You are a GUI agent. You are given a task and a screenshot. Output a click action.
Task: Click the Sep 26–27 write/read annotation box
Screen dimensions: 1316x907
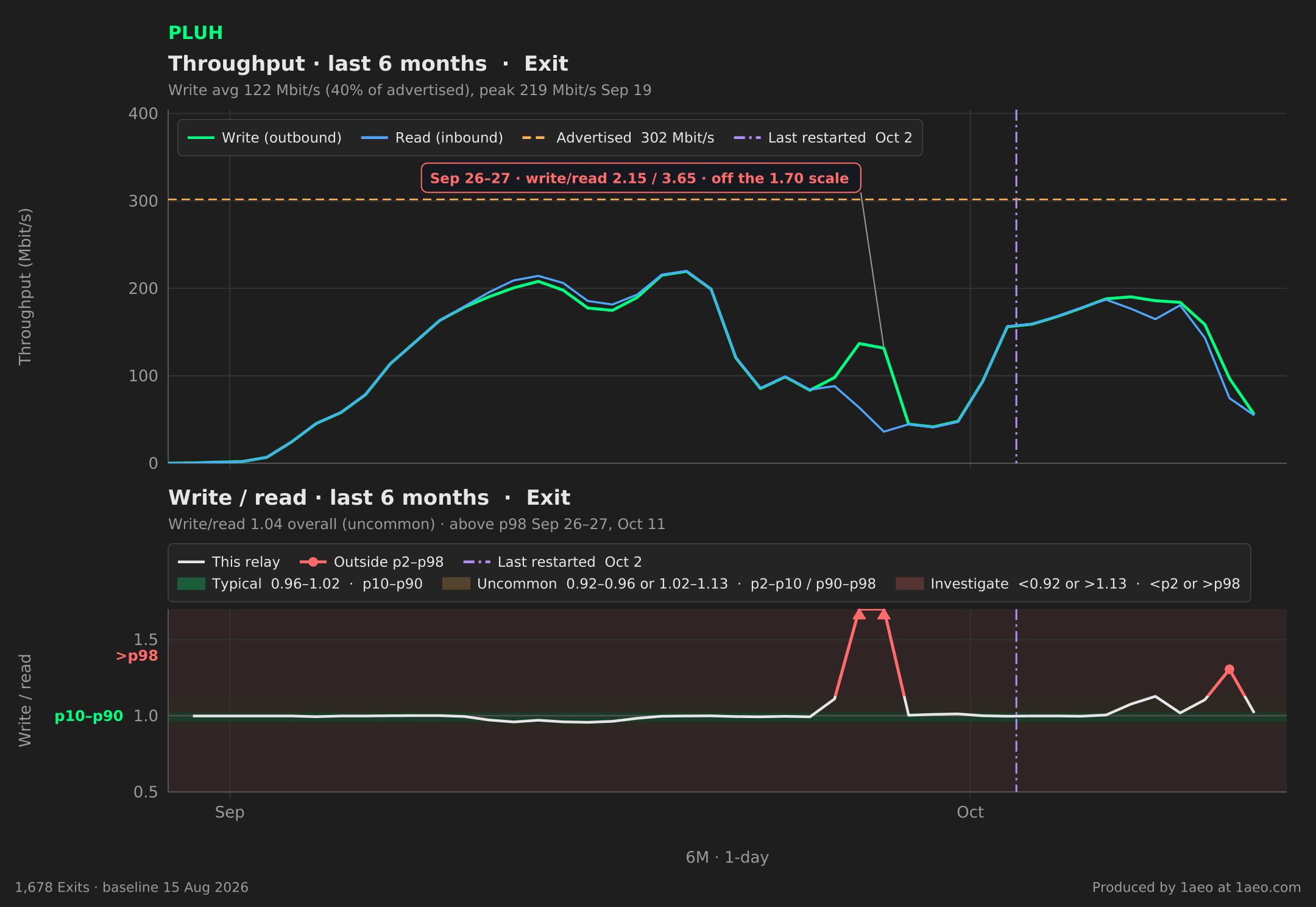pos(640,178)
